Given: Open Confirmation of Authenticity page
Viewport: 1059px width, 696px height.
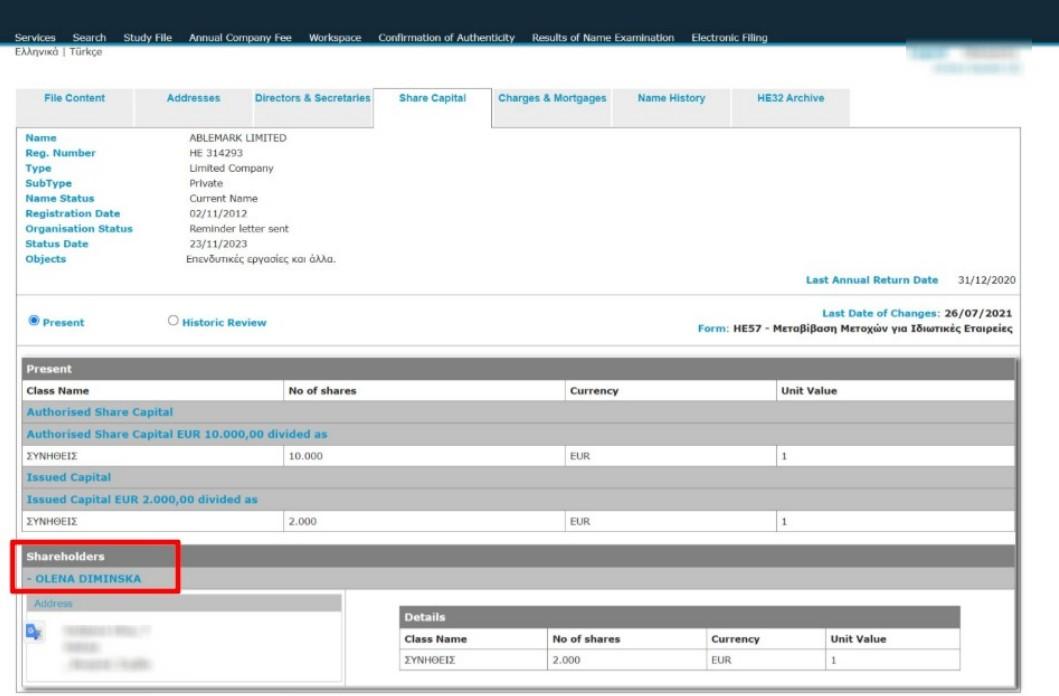Looking at the screenshot, I should point(446,38).
